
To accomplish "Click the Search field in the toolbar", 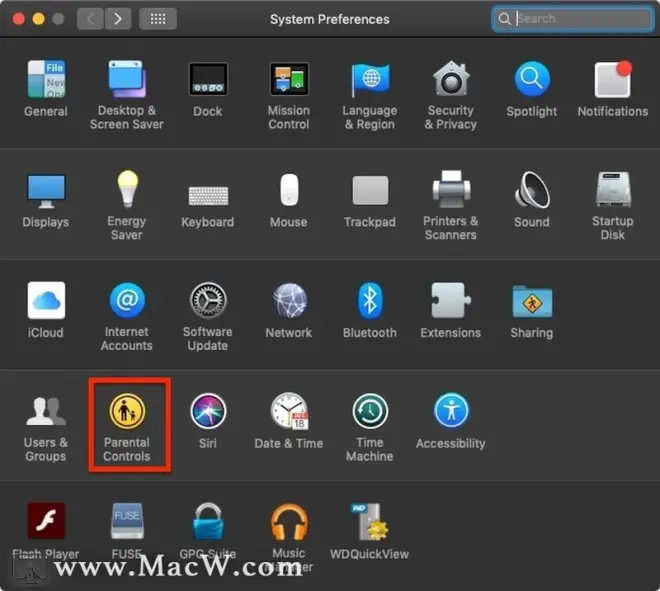I will point(572,19).
